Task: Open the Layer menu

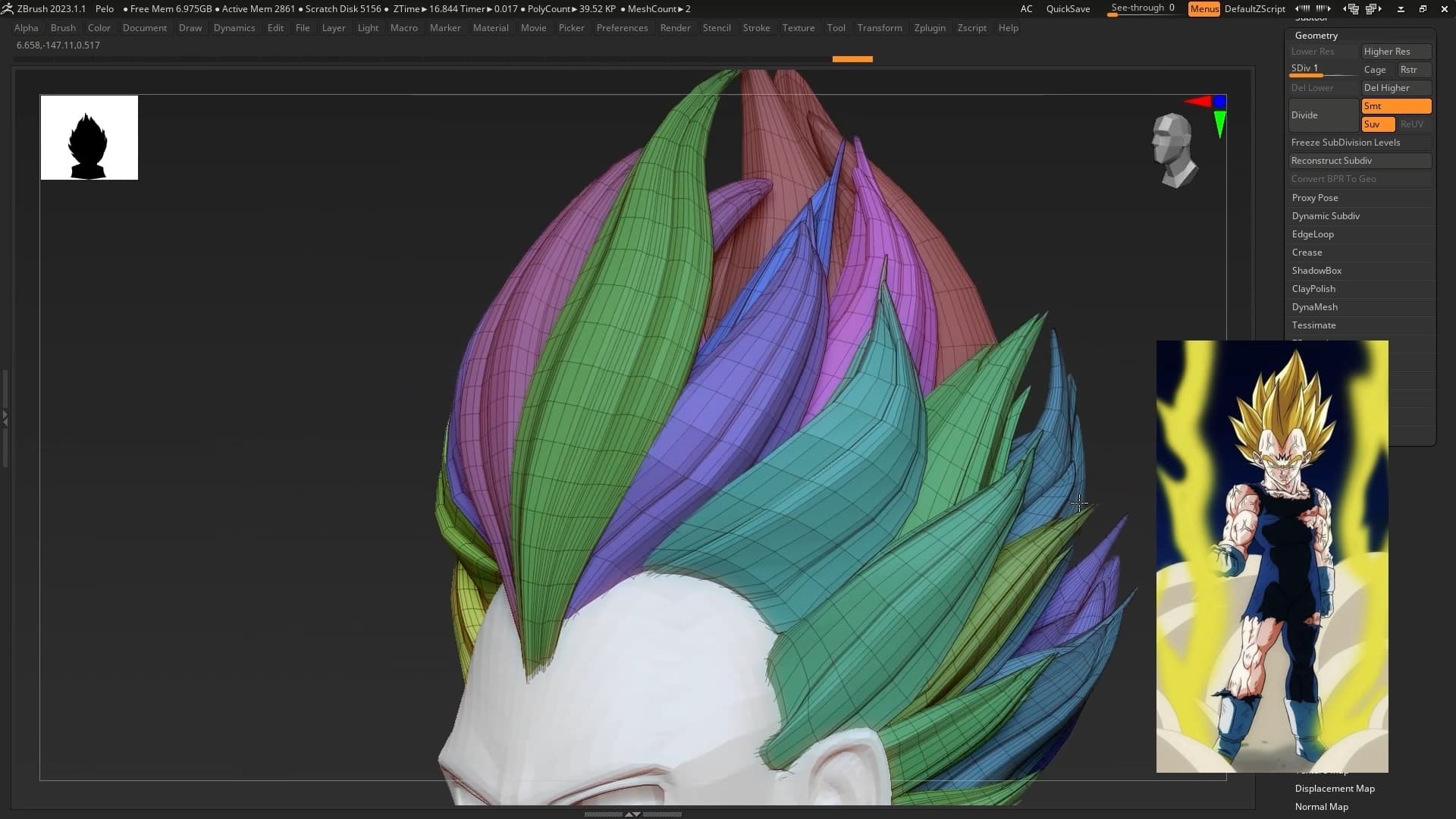Action: 334,28
